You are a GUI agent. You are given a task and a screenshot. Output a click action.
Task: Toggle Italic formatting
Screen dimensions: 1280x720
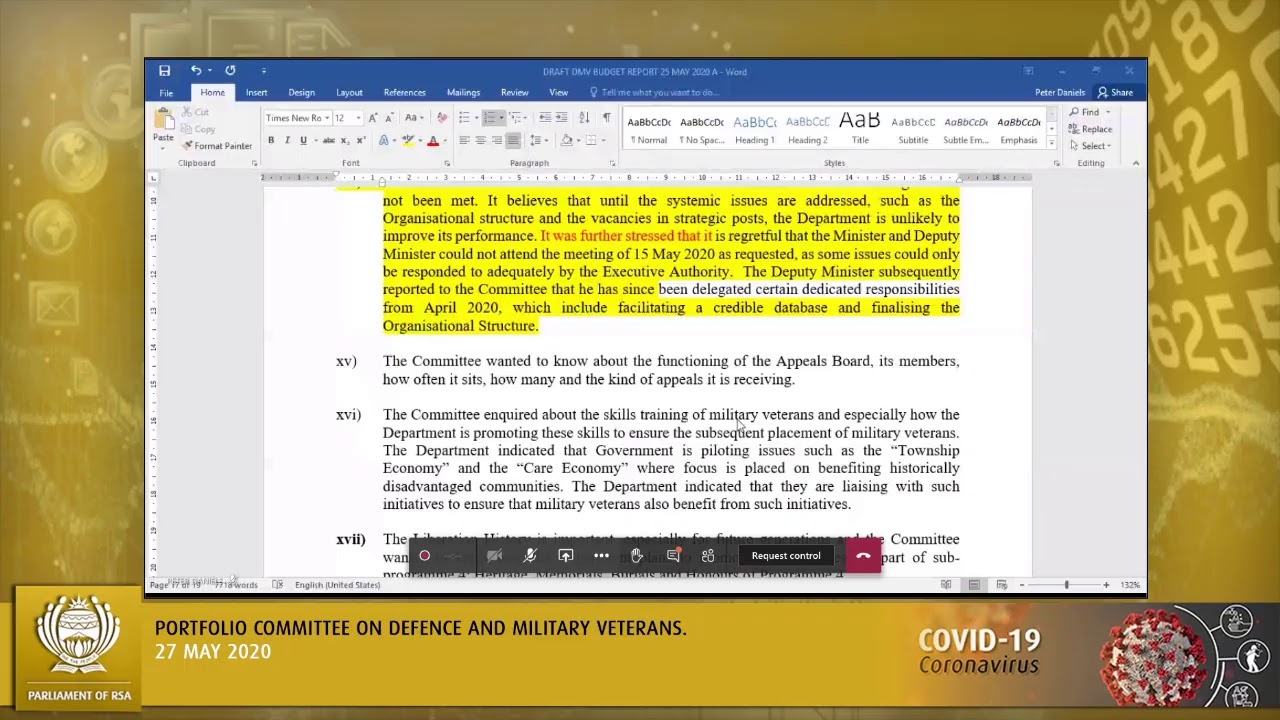287,140
